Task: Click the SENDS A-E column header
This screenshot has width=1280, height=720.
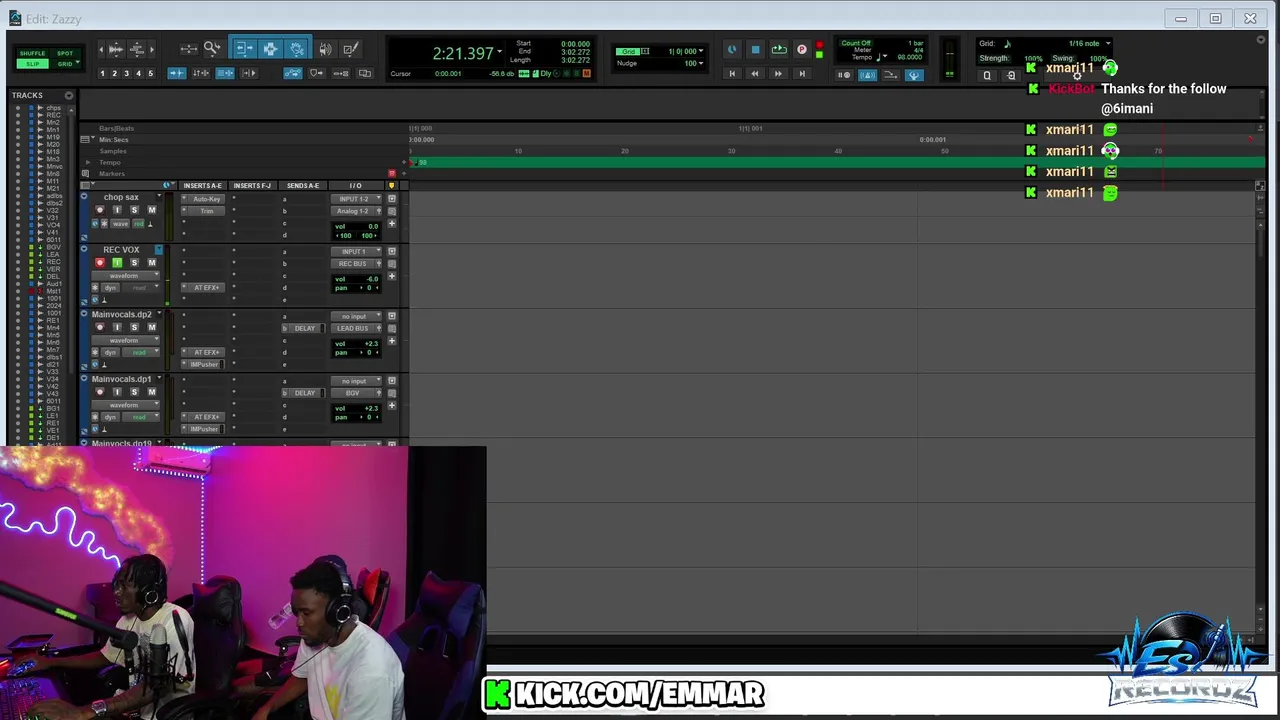Action: coord(303,185)
